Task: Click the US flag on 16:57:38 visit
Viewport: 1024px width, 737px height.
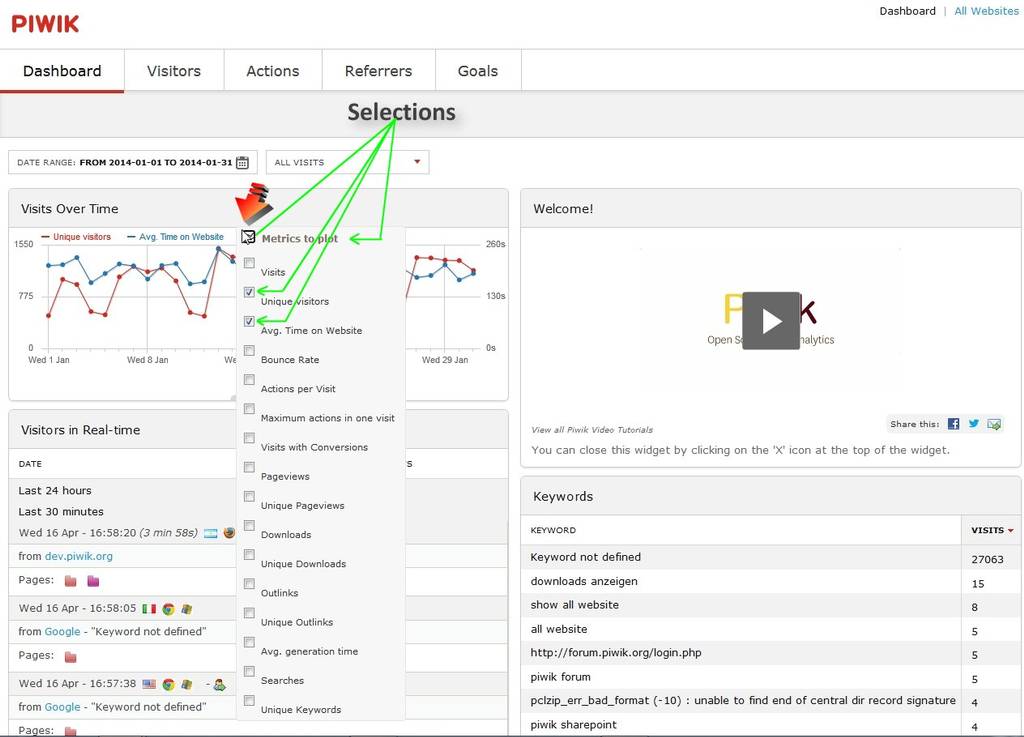Action: 149,684
